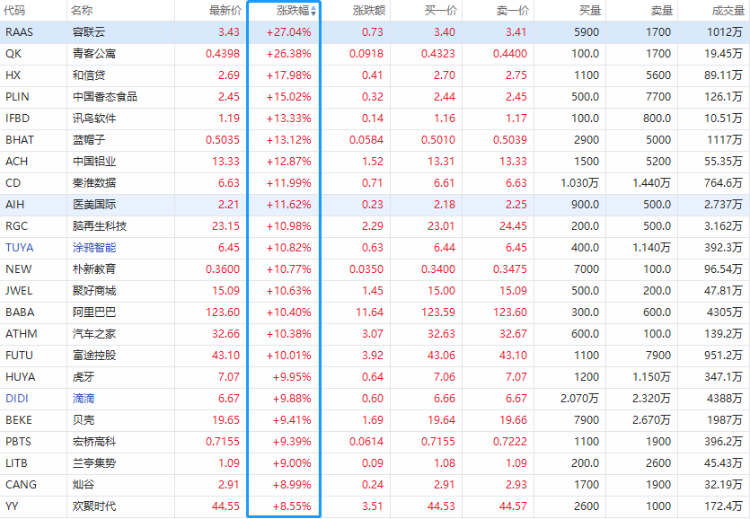Select the FUTU stock code
Screen dimensions: 750x519
coord(19,355)
